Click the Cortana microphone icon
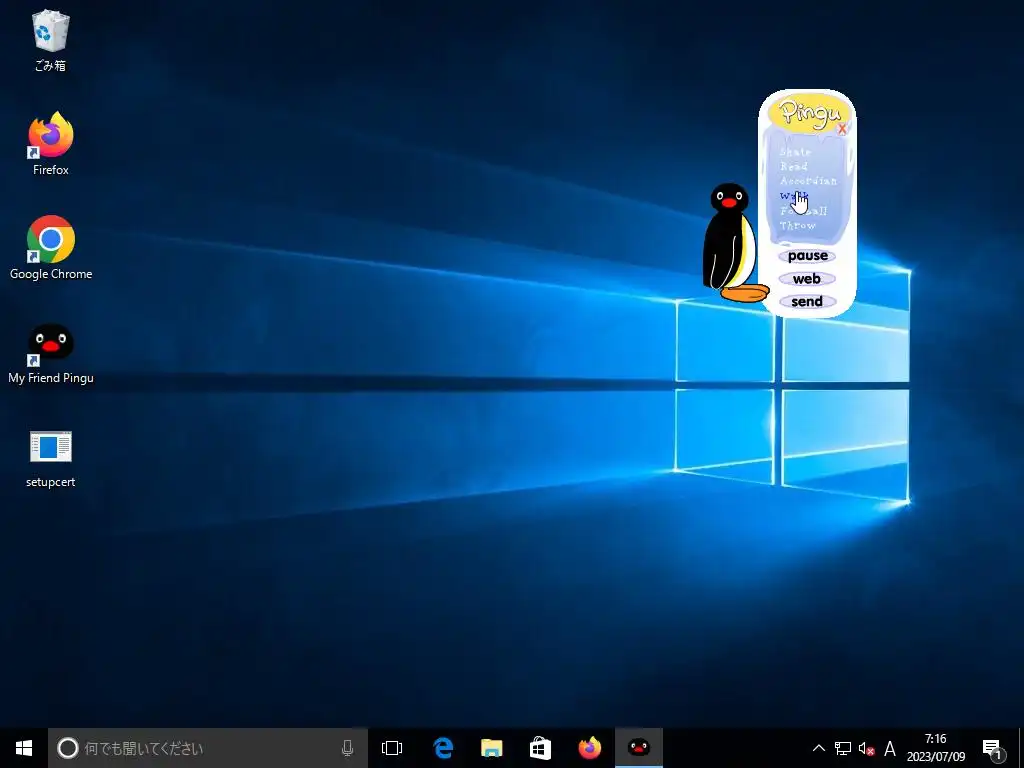Viewport: 1024px width, 768px height. pos(347,748)
